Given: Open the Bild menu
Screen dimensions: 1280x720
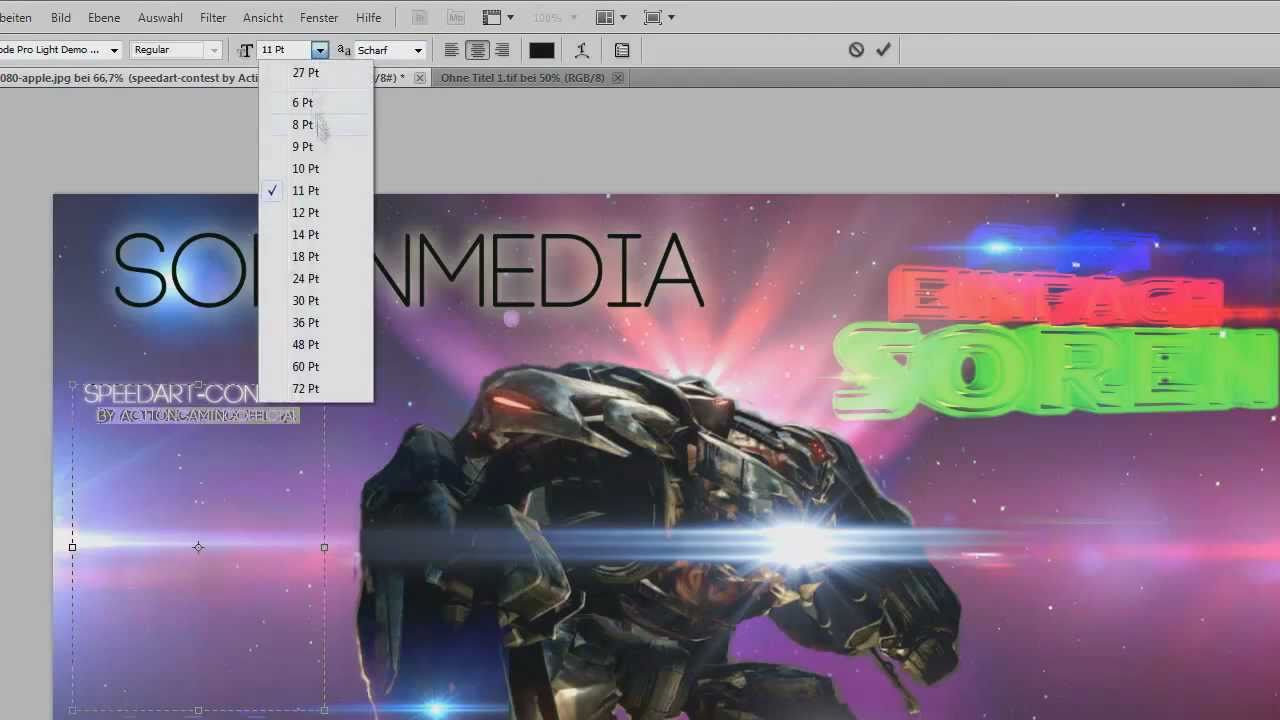Looking at the screenshot, I should (60, 18).
